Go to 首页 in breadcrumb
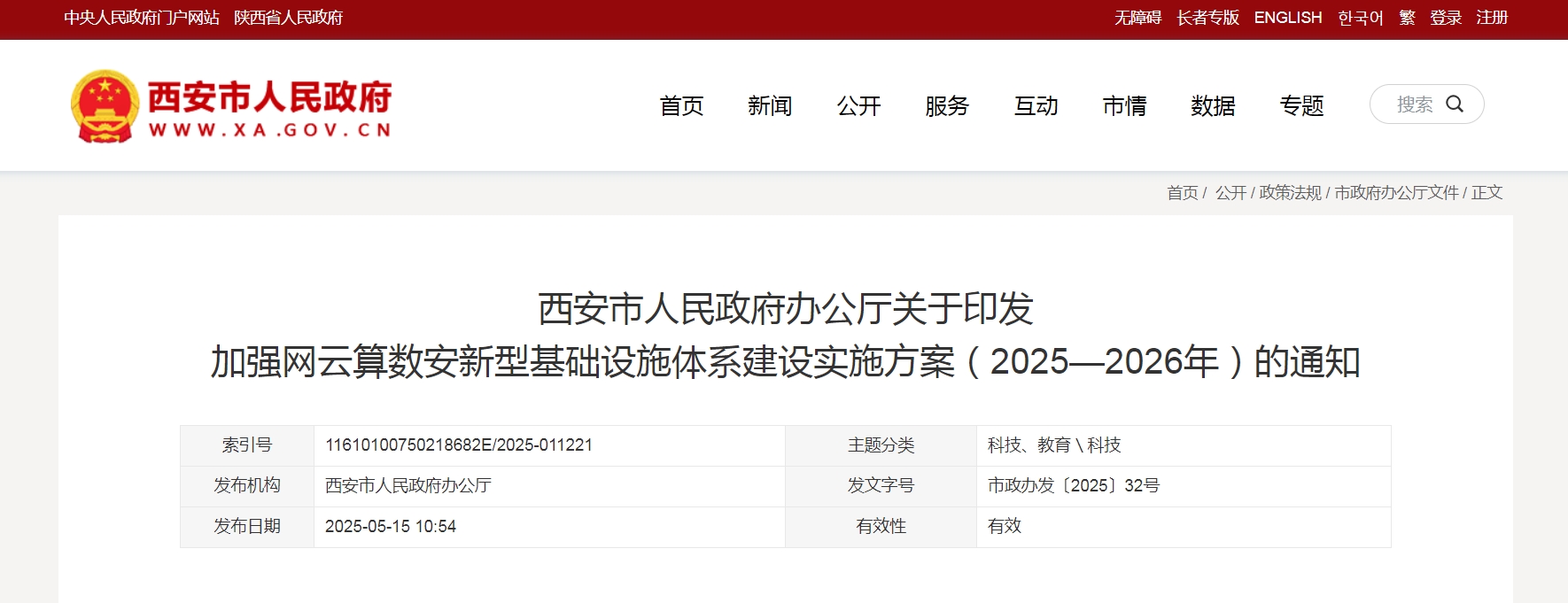 (x=1182, y=192)
